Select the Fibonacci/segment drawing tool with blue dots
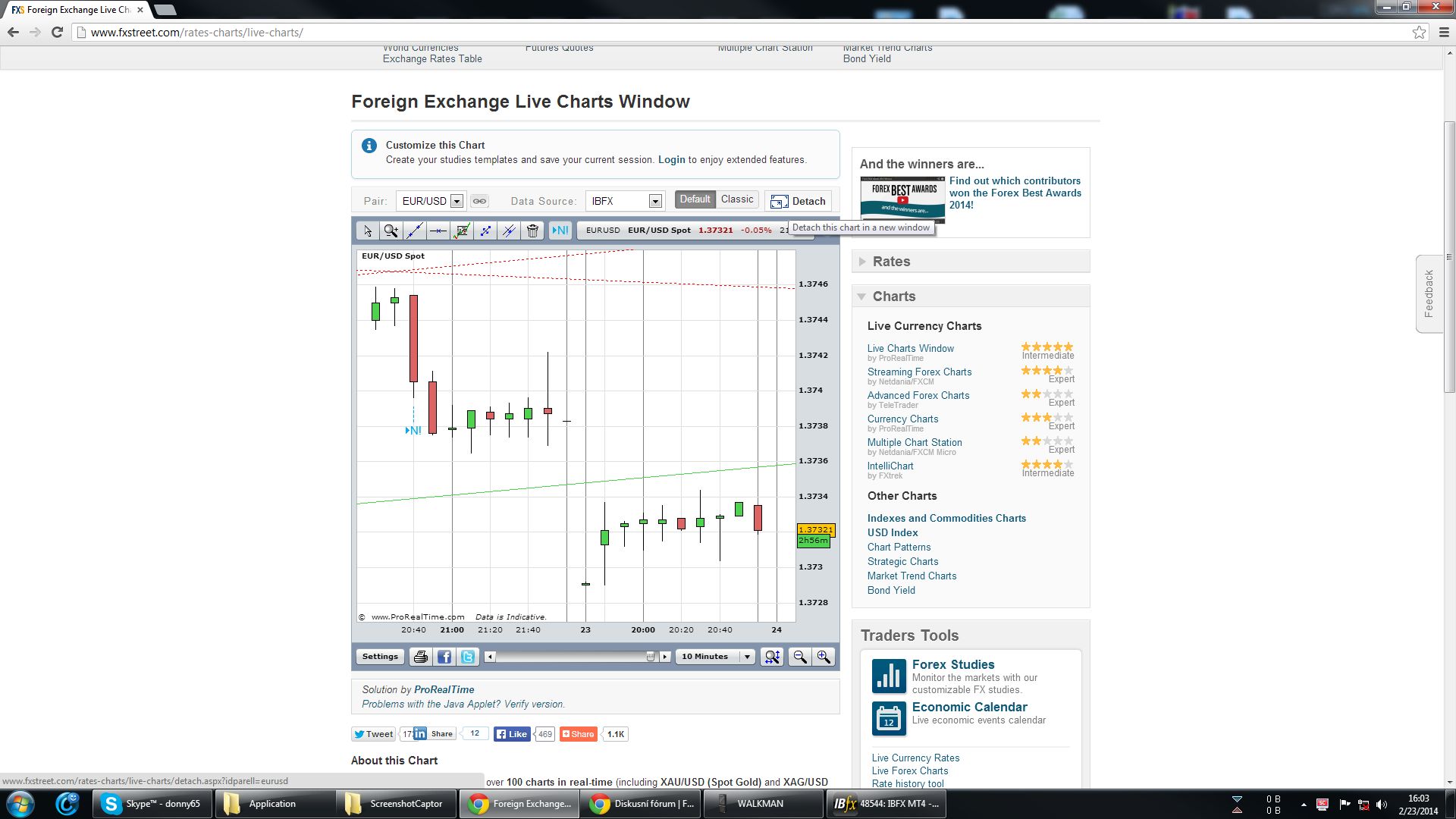This screenshot has height=819, width=1456. click(x=485, y=231)
